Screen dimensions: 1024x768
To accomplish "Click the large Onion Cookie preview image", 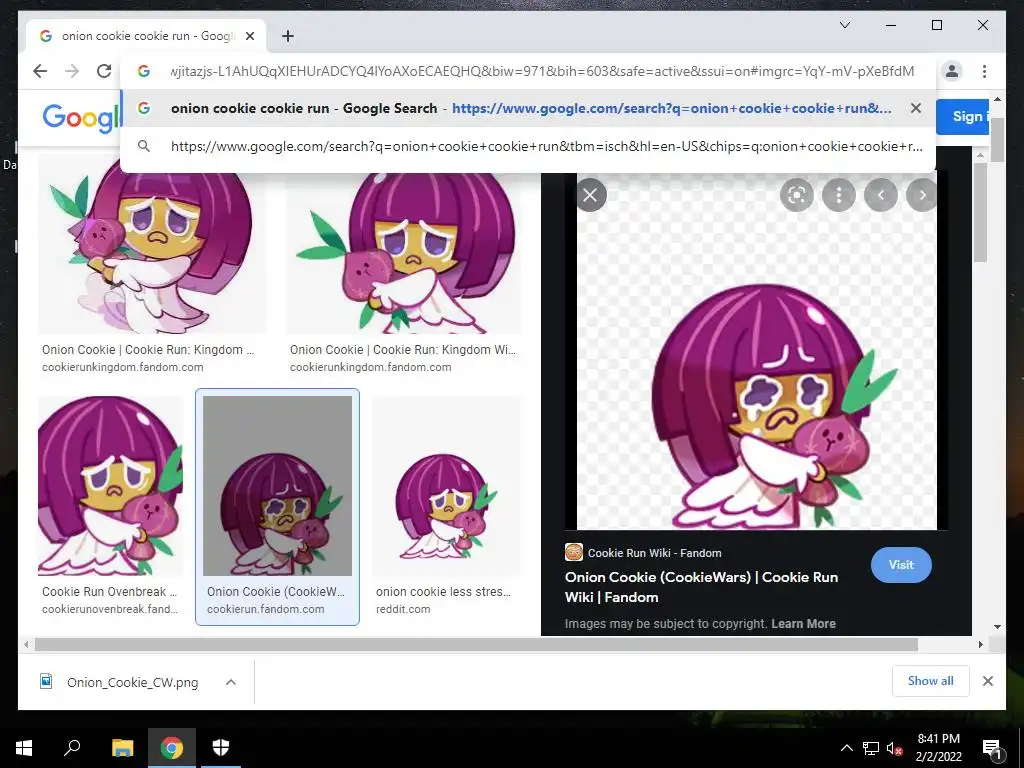I will point(757,351).
